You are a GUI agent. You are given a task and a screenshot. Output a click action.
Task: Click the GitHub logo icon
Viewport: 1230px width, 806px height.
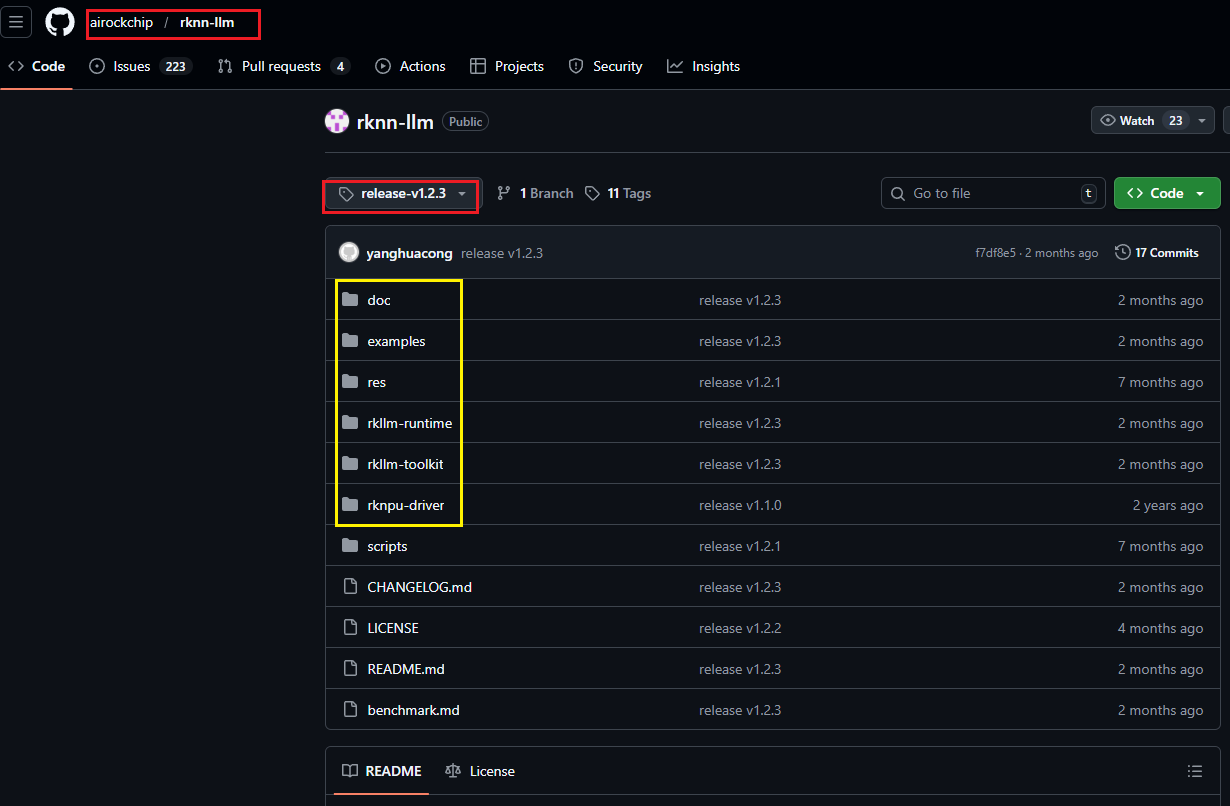[x=60, y=22]
